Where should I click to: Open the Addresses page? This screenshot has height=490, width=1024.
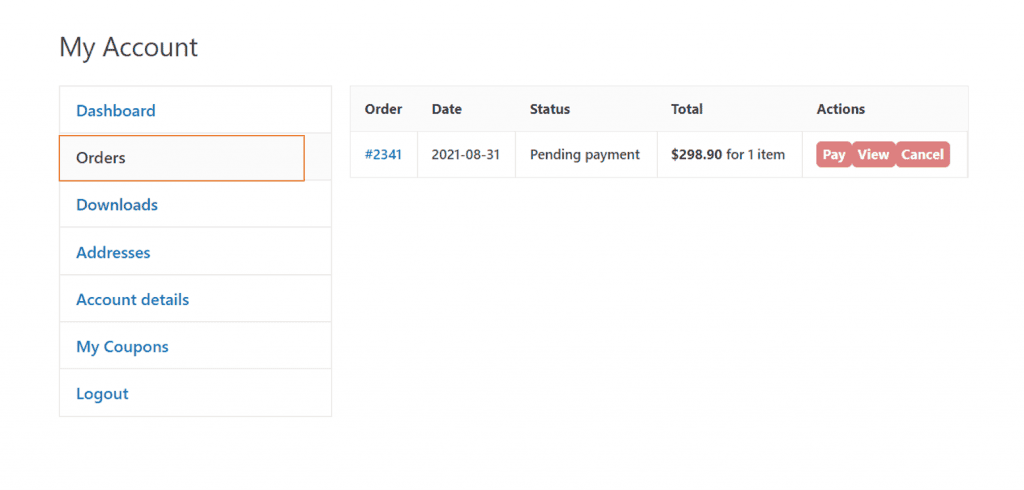point(113,252)
